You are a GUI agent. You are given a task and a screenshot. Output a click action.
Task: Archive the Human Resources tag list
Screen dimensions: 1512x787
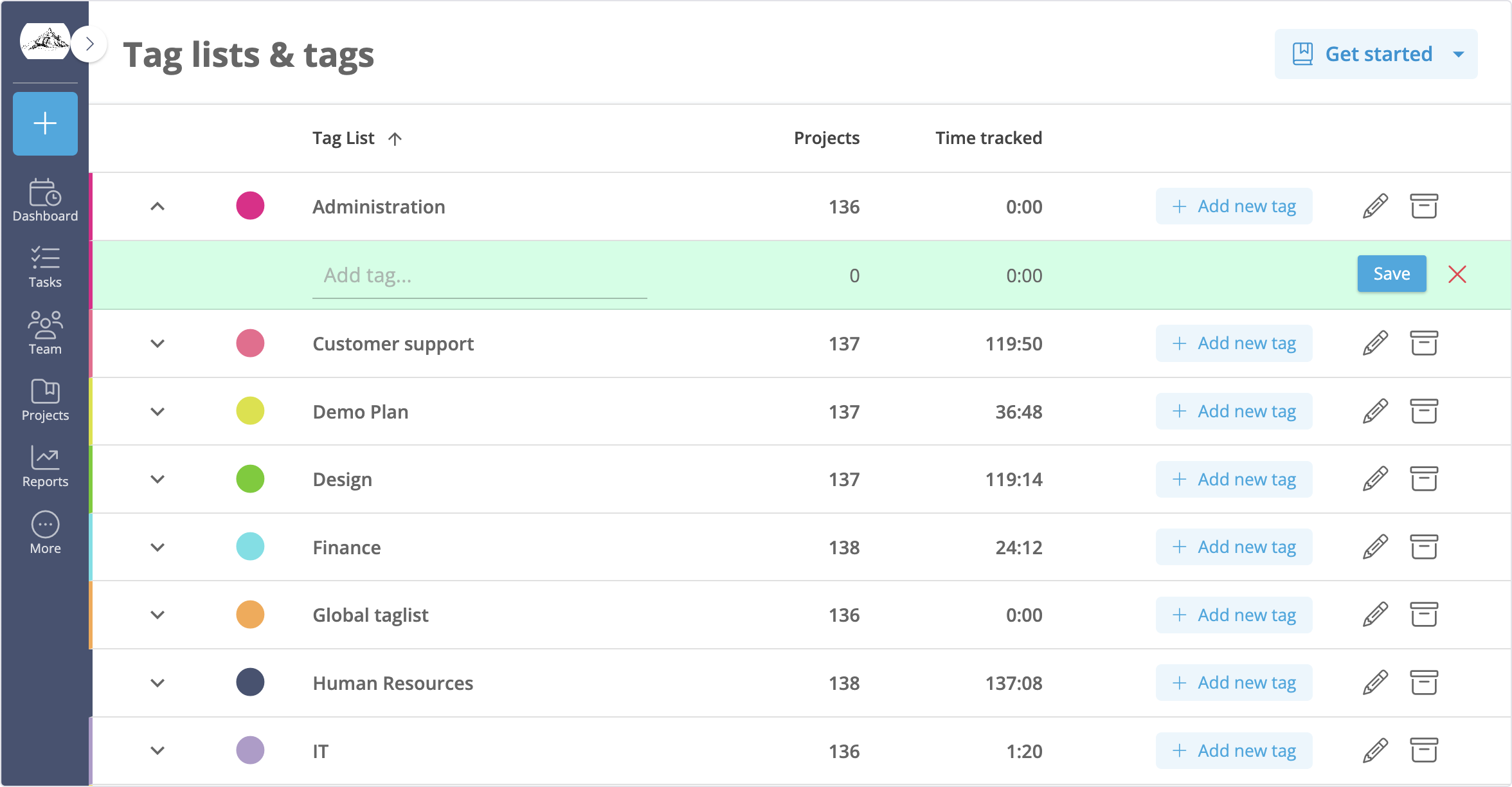coord(1424,682)
